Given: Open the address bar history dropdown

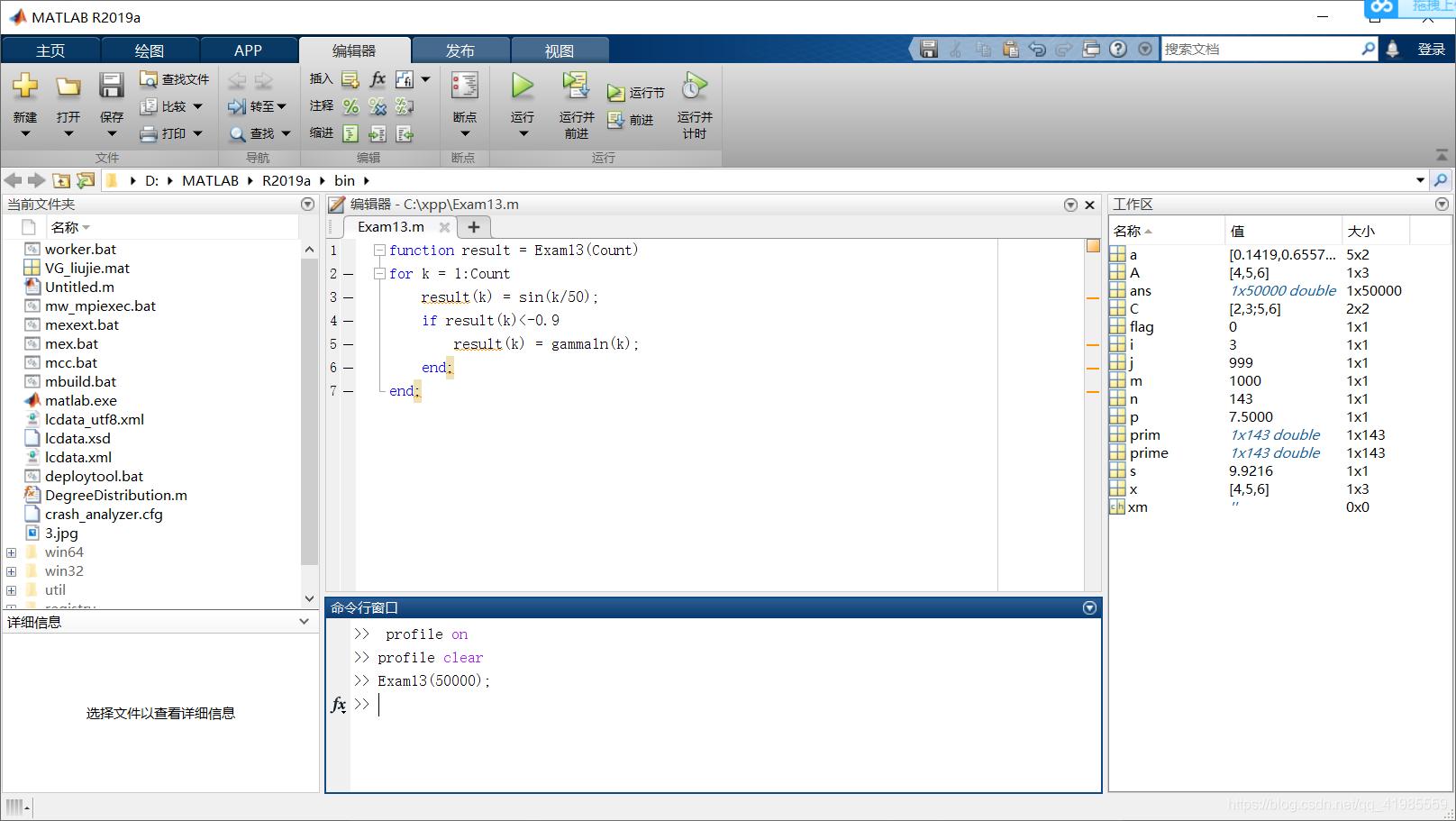Looking at the screenshot, I should pos(1421,180).
